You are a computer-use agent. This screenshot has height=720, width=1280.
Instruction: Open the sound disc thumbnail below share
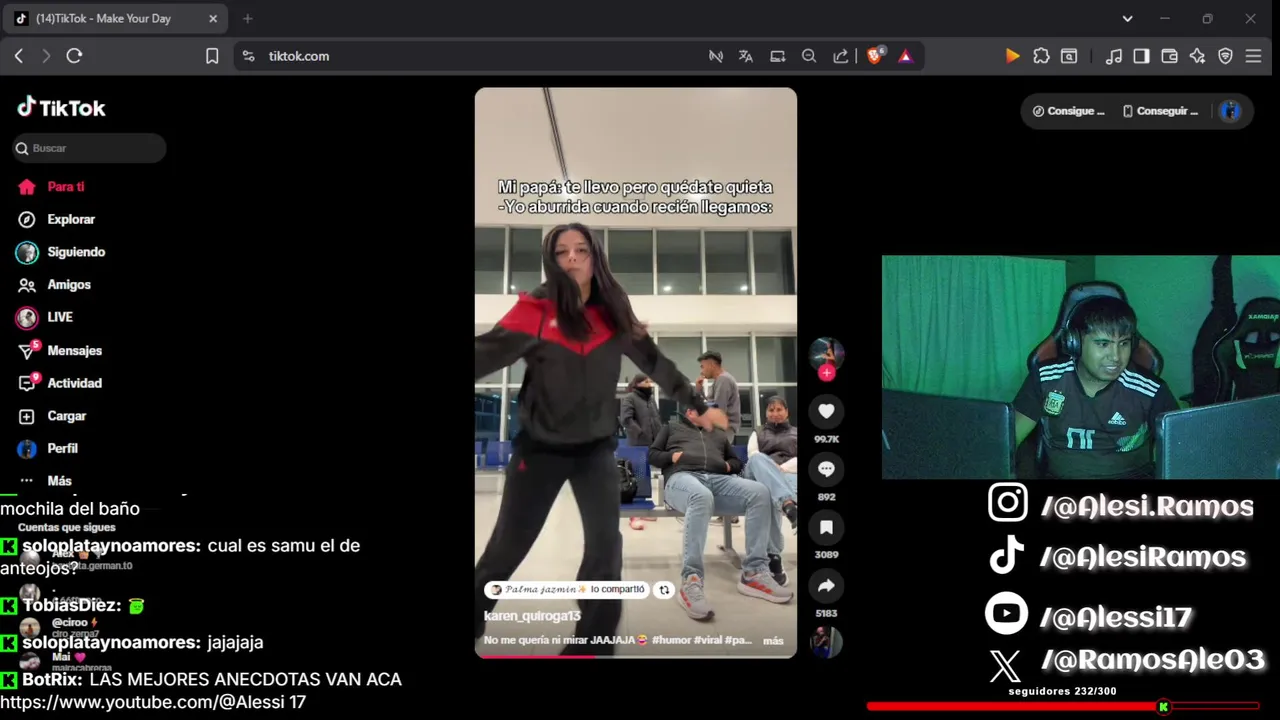(826, 642)
